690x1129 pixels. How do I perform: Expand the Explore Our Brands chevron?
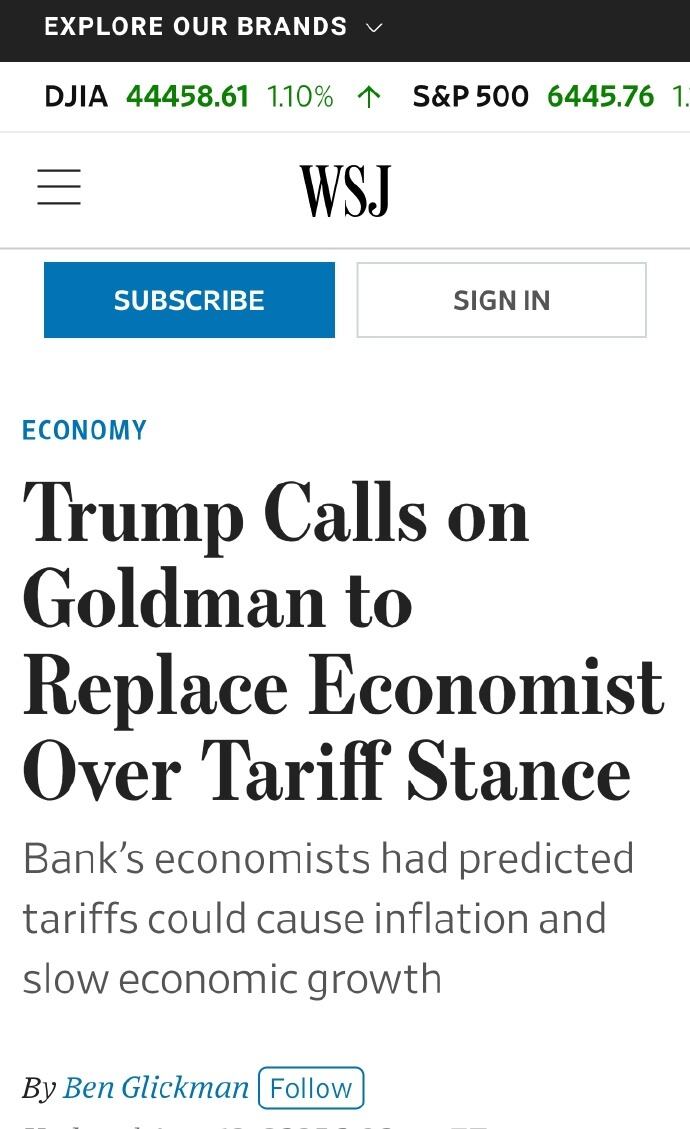point(374,28)
